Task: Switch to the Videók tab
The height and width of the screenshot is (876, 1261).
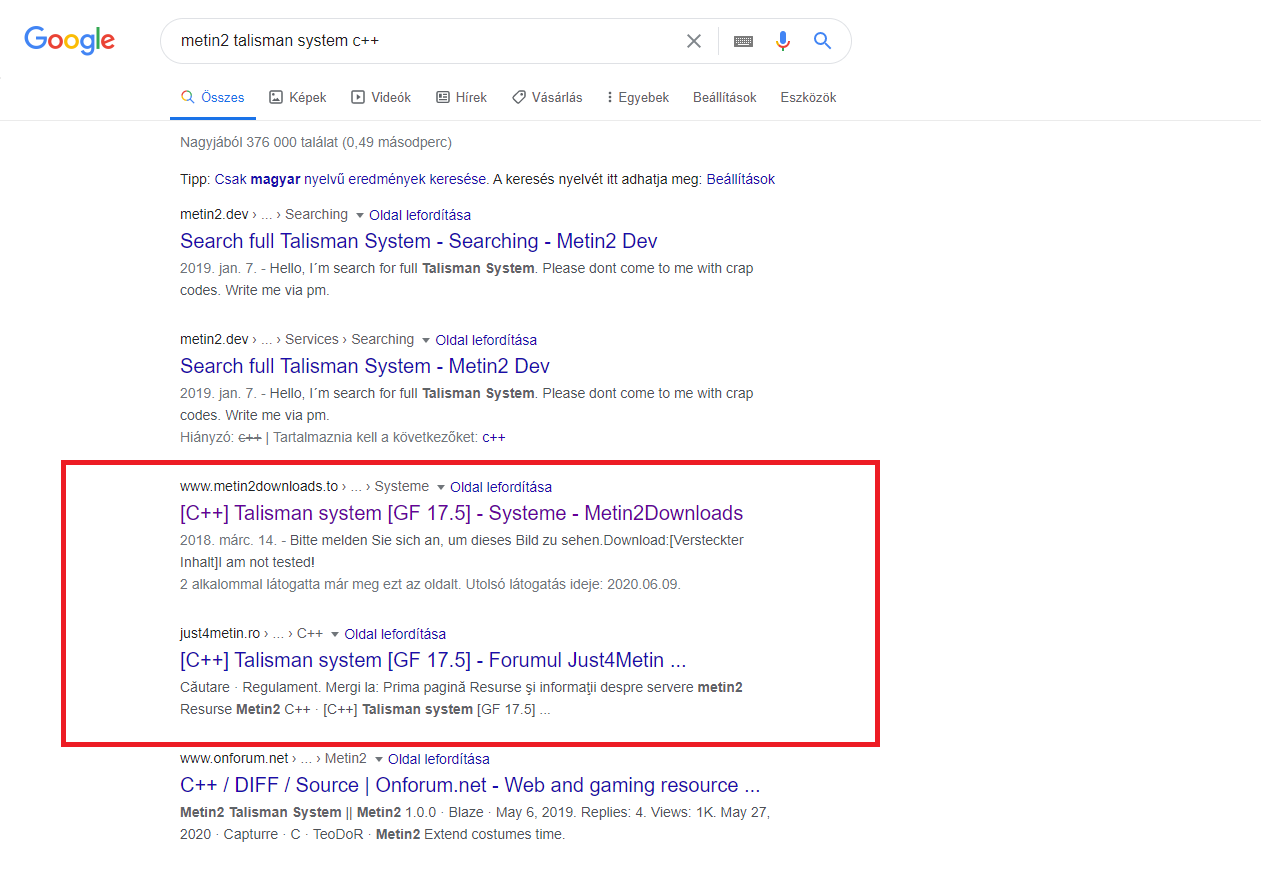Action: [381, 98]
